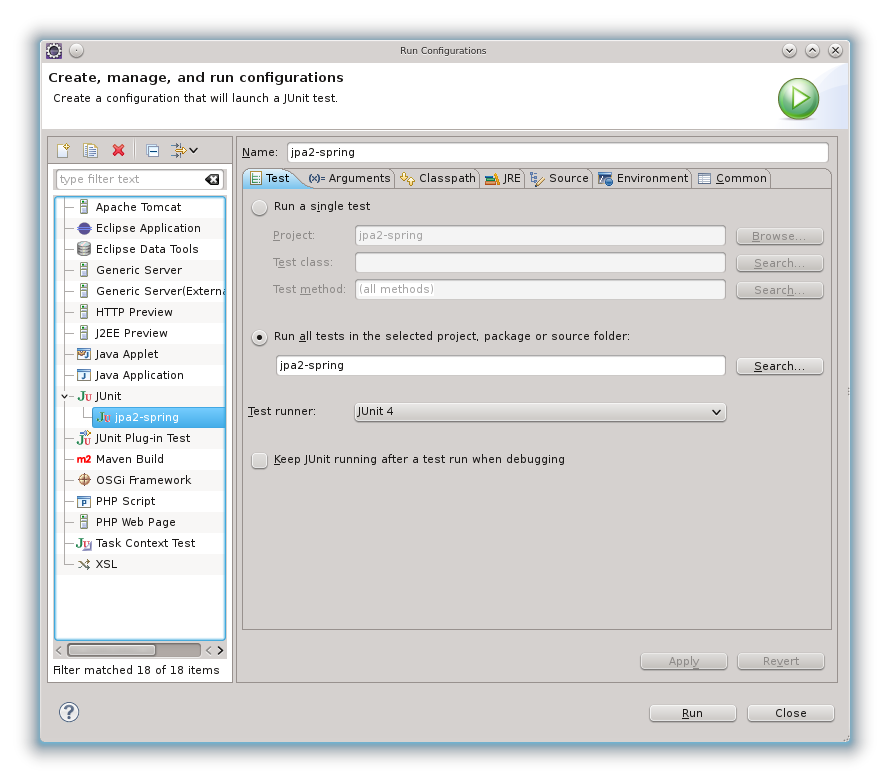This screenshot has height=782, width=890.
Task: Click the J2EE Preview icon
Action: [84, 333]
